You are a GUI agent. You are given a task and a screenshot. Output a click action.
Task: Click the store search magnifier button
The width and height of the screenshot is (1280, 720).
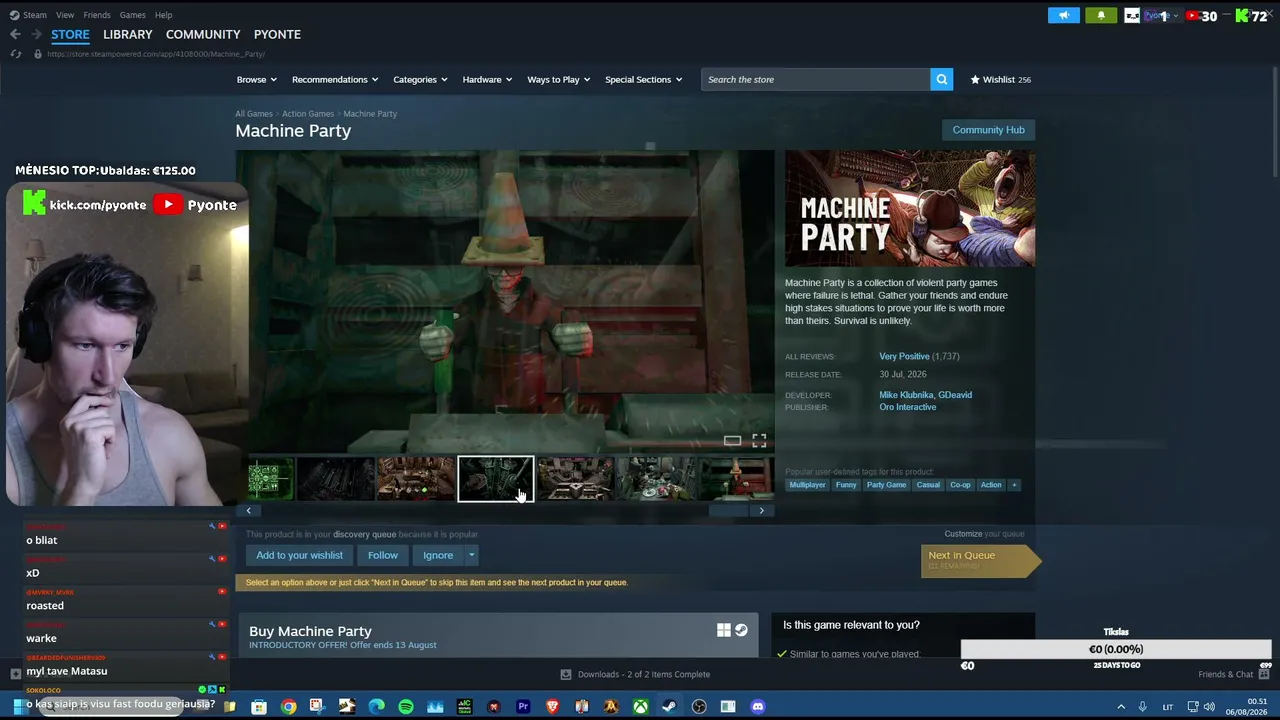click(941, 79)
